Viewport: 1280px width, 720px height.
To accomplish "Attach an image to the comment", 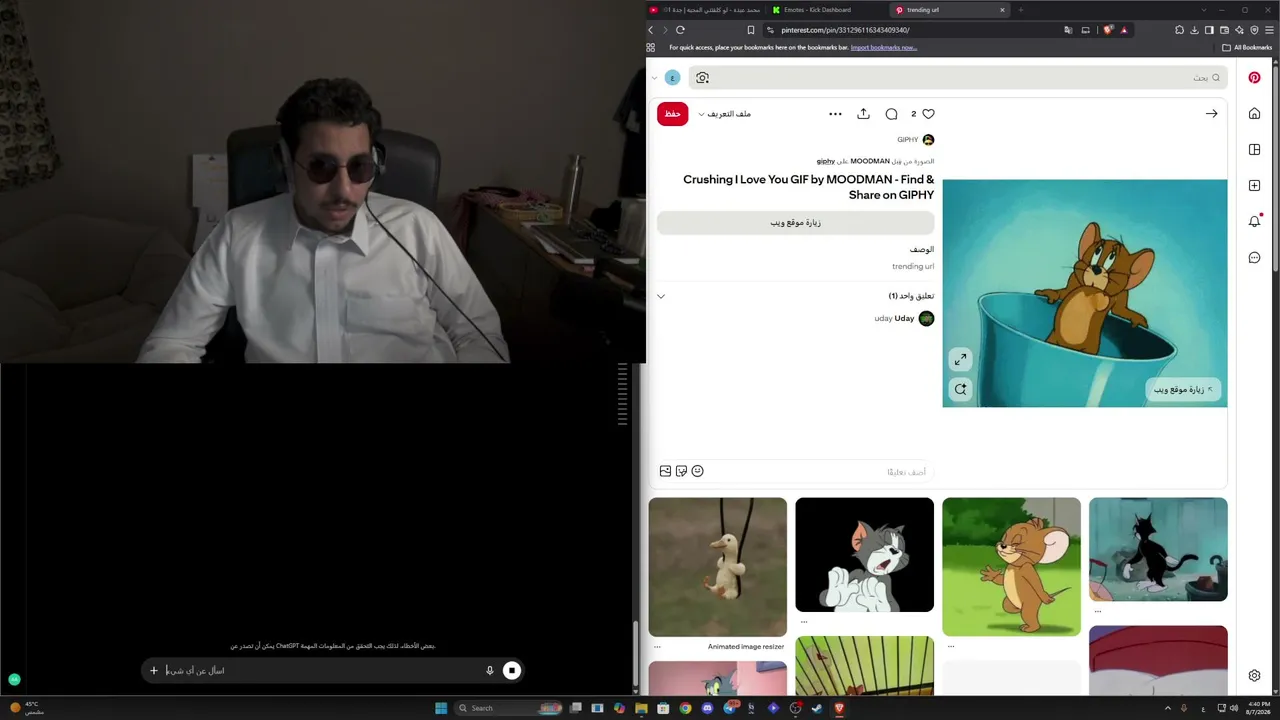I will pos(665,471).
